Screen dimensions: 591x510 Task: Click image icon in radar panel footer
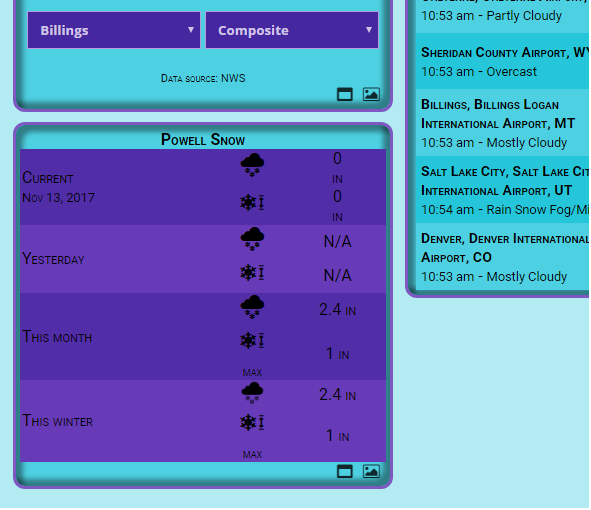(371, 94)
